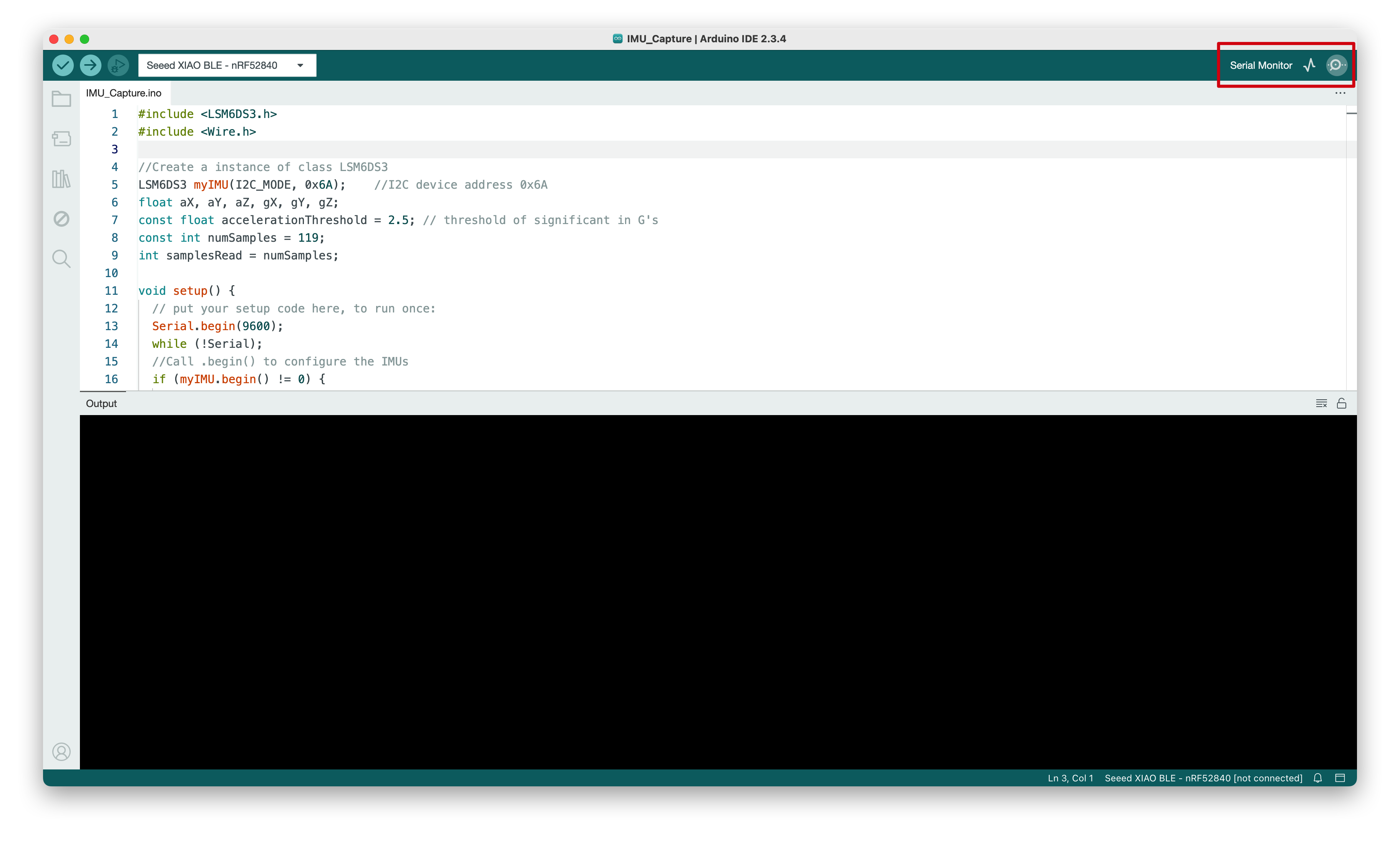Open the Serial Plotter waveform icon
The image size is (1400, 844).
(x=1309, y=65)
